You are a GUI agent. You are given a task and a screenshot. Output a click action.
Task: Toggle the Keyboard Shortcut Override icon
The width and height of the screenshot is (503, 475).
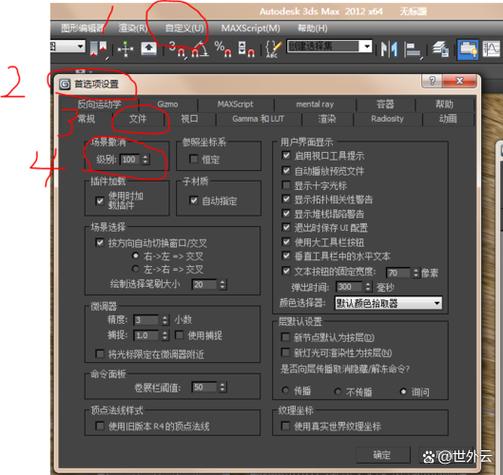click(x=149, y=49)
